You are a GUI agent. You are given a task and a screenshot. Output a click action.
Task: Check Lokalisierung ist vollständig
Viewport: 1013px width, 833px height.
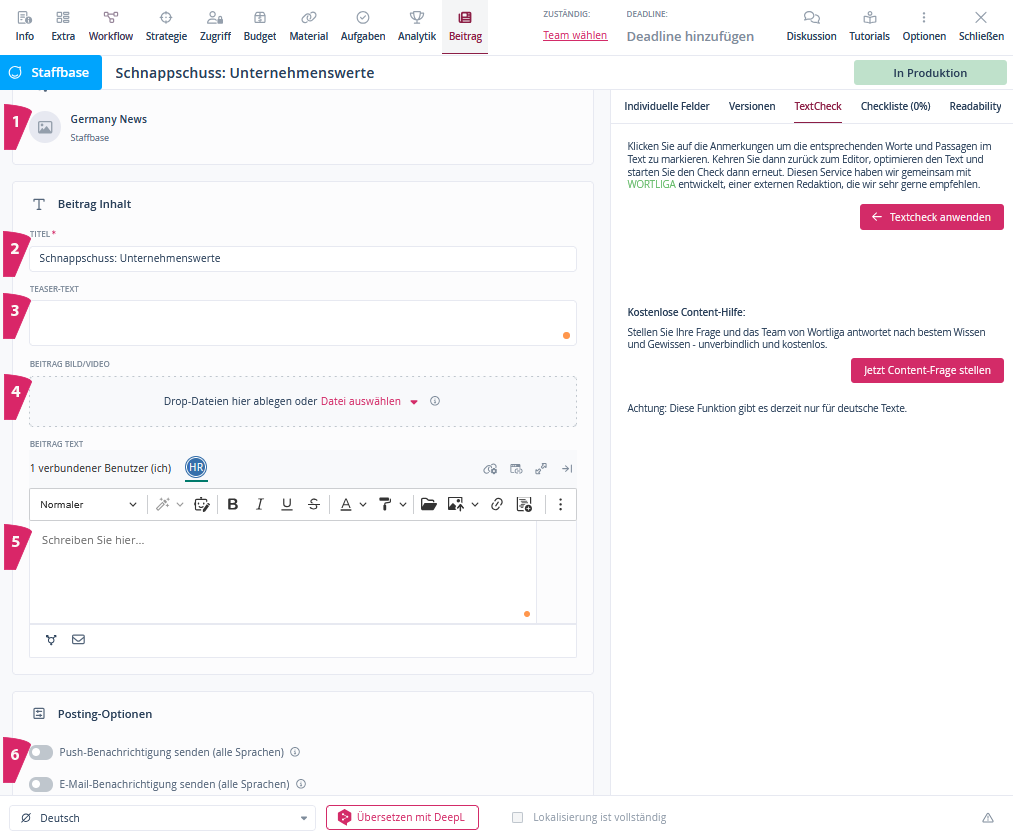coord(517,817)
